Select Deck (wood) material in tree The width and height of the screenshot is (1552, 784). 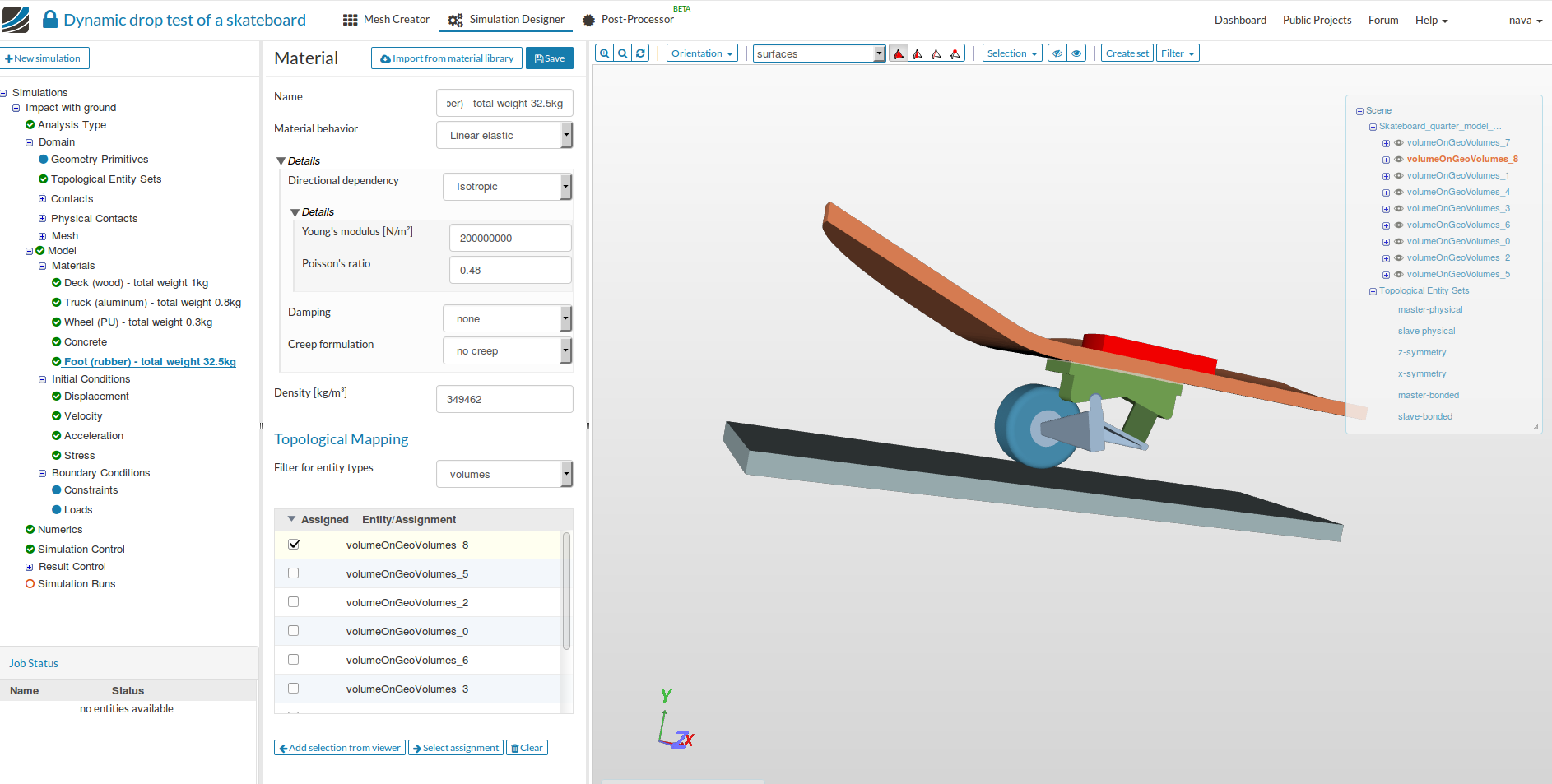(136, 283)
